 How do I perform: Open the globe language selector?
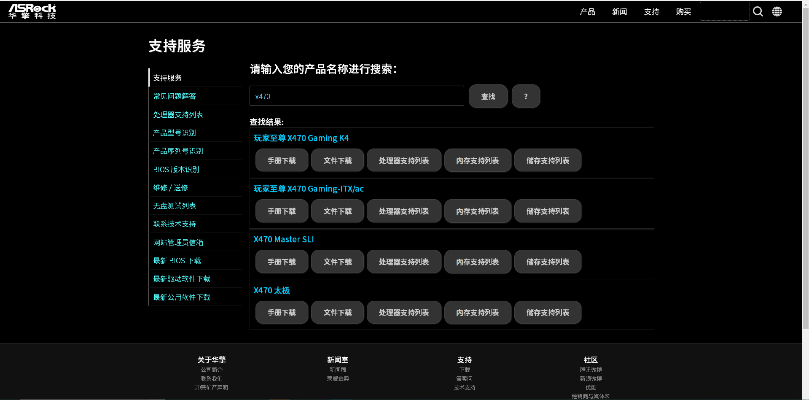[x=777, y=12]
